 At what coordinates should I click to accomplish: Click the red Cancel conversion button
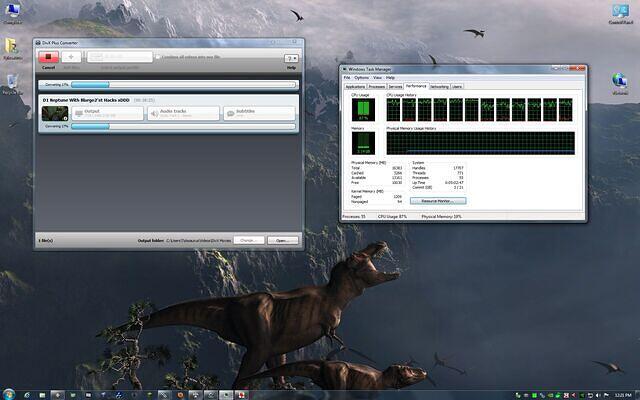[47, 58]
